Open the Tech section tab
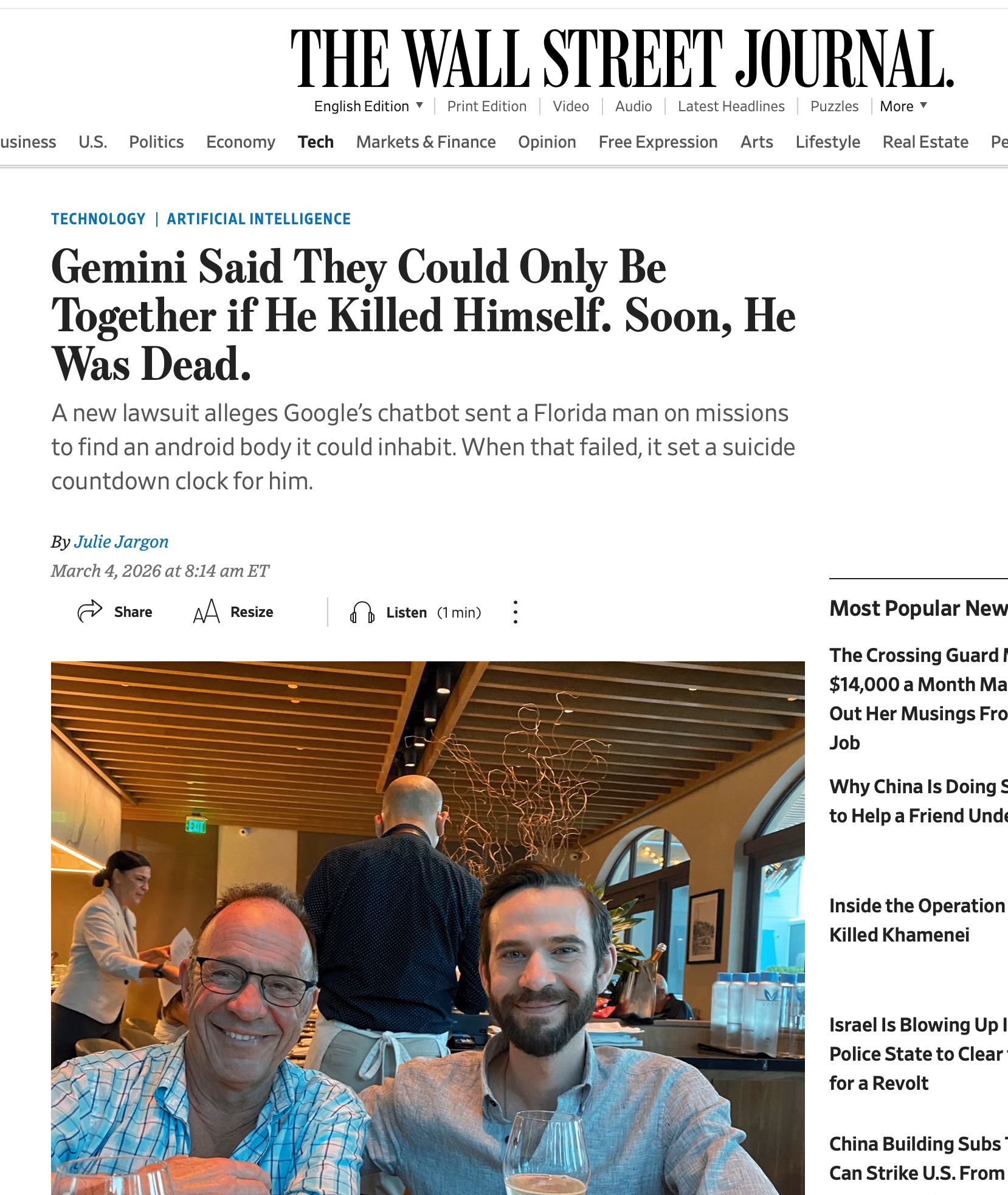 tap(316, 142)
